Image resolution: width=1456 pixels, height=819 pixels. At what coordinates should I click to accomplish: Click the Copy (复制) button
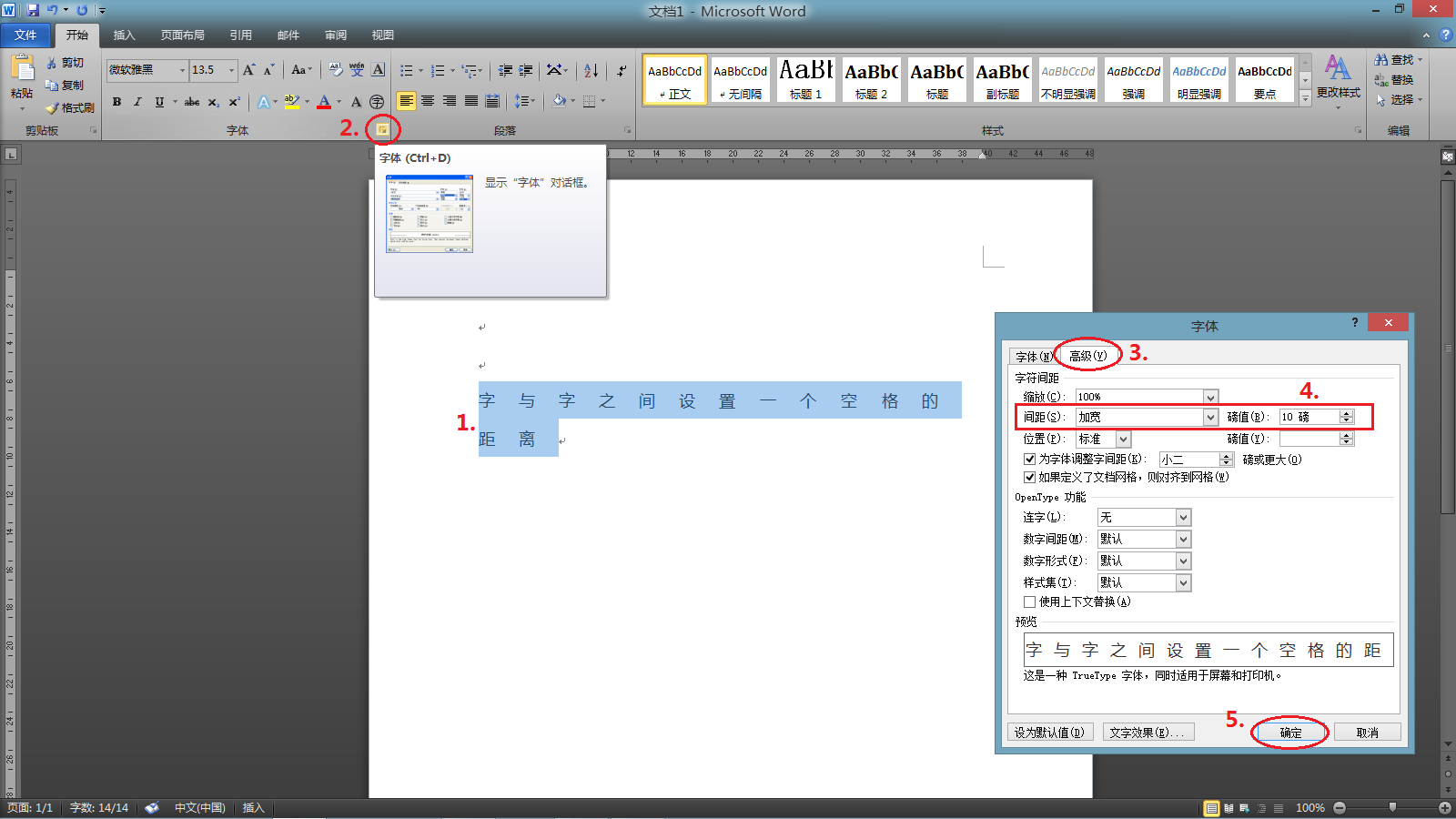[66, 85]
